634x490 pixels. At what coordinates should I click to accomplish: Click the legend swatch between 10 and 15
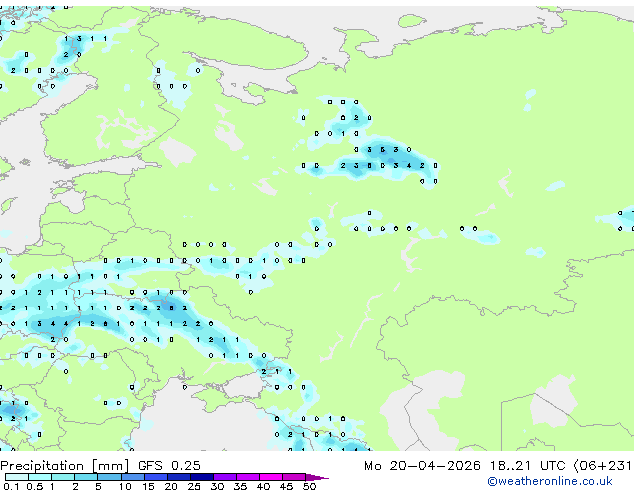133,477
